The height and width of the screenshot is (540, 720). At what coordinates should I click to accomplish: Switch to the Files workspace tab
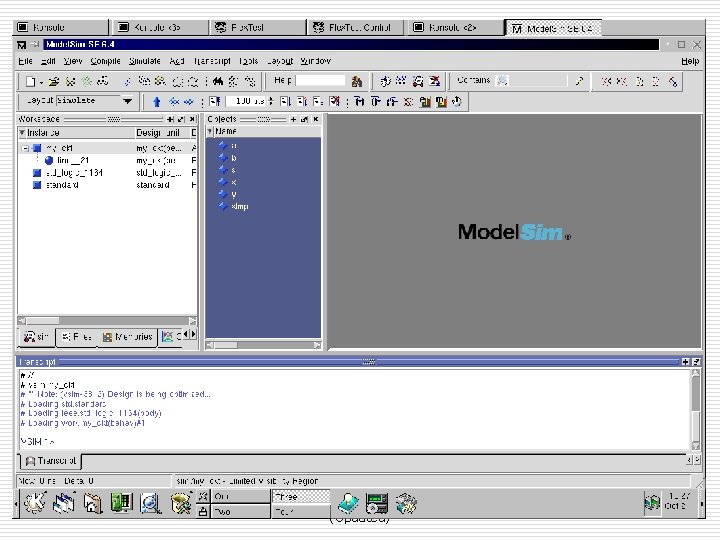[x=77, y=337]
